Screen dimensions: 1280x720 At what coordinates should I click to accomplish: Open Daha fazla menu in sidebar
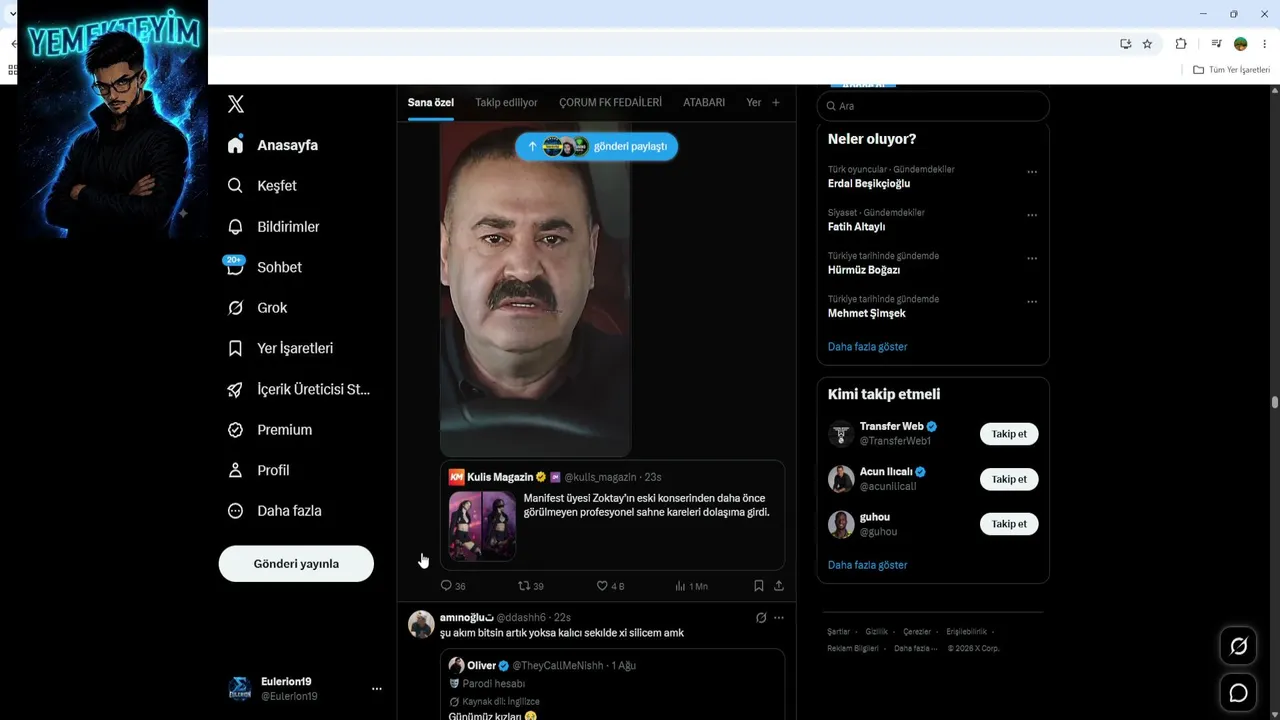(x=274, y=511)
